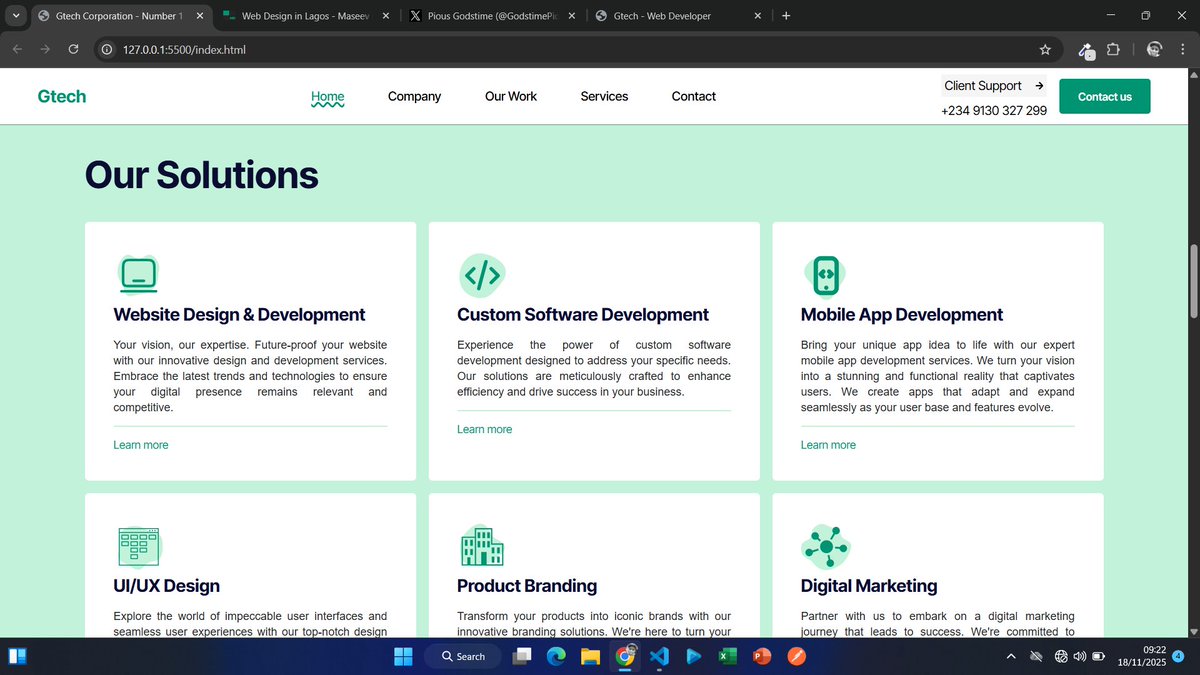This screenshot has width=1200, height=675.
Task: Launch Visual Studio Code from the taskbar
Action: (x=659, y=656)
